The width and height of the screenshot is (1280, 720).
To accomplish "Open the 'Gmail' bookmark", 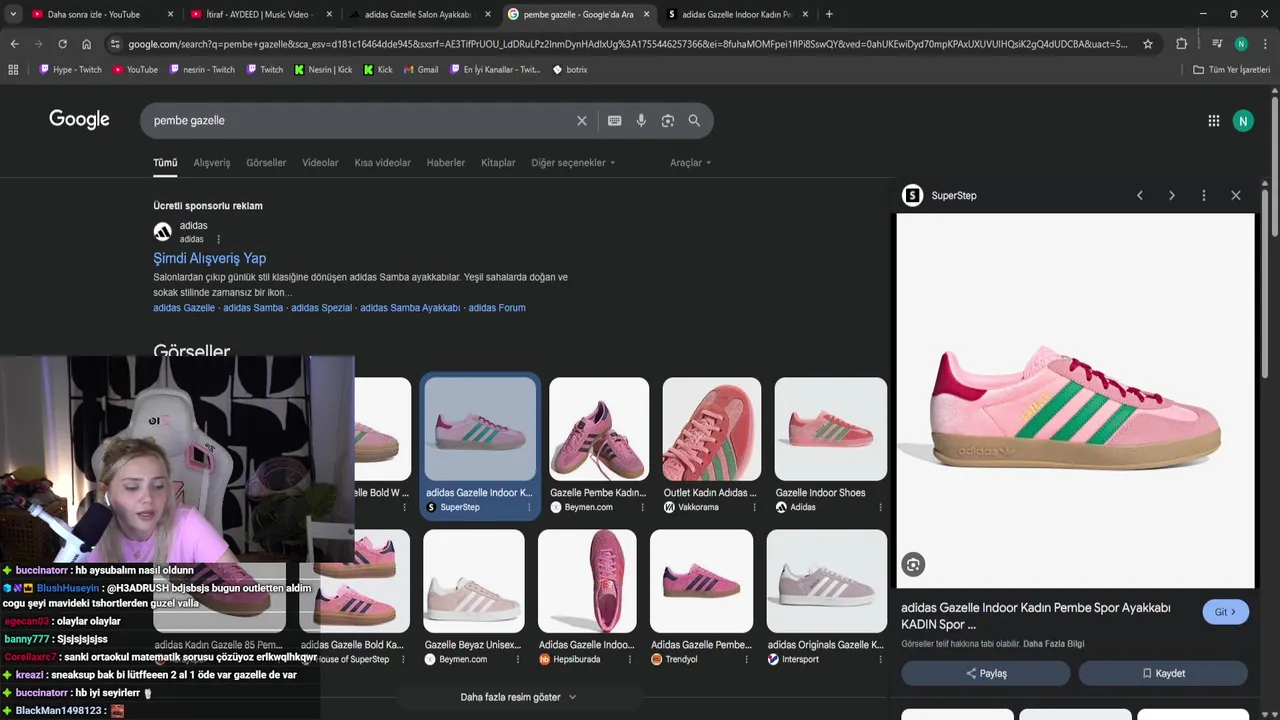I will [421, 70].
